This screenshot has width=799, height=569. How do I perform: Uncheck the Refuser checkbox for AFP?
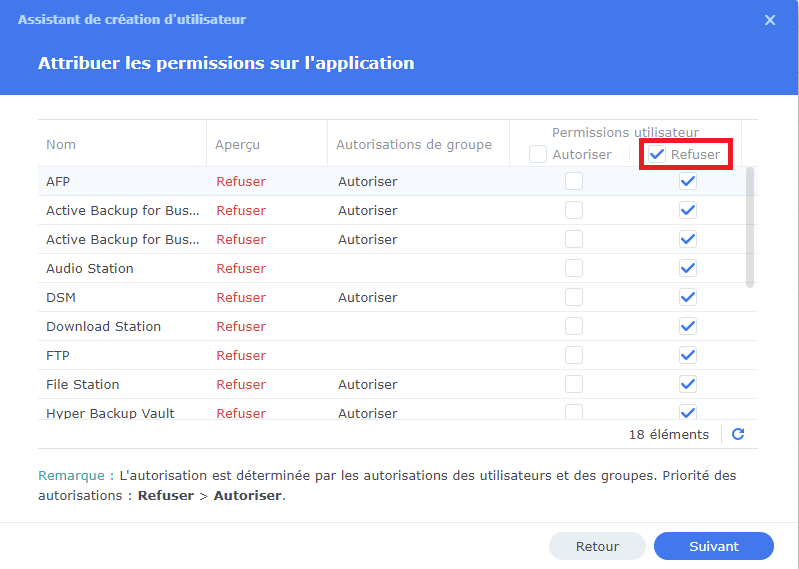tap(687, 181)
